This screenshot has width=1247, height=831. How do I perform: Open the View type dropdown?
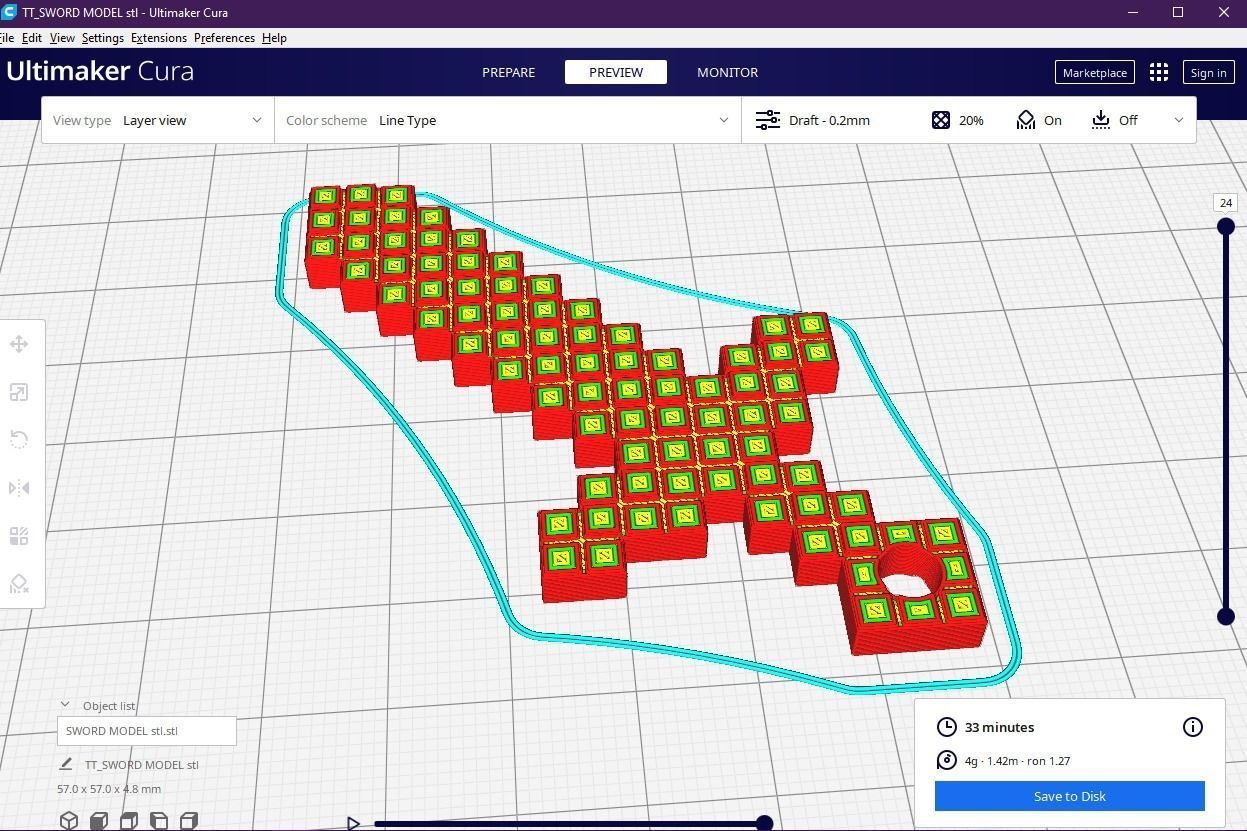click(158, 120)
